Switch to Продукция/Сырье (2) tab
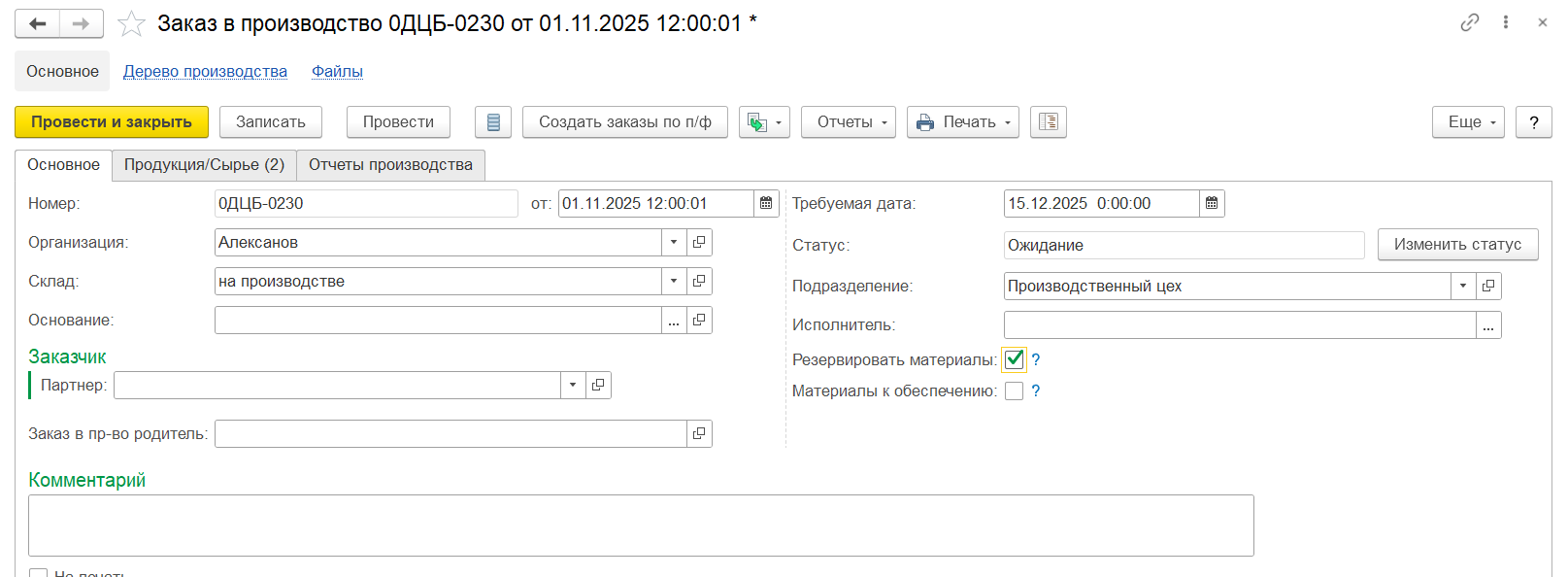 pyautogui.click(x=204, y=165)
